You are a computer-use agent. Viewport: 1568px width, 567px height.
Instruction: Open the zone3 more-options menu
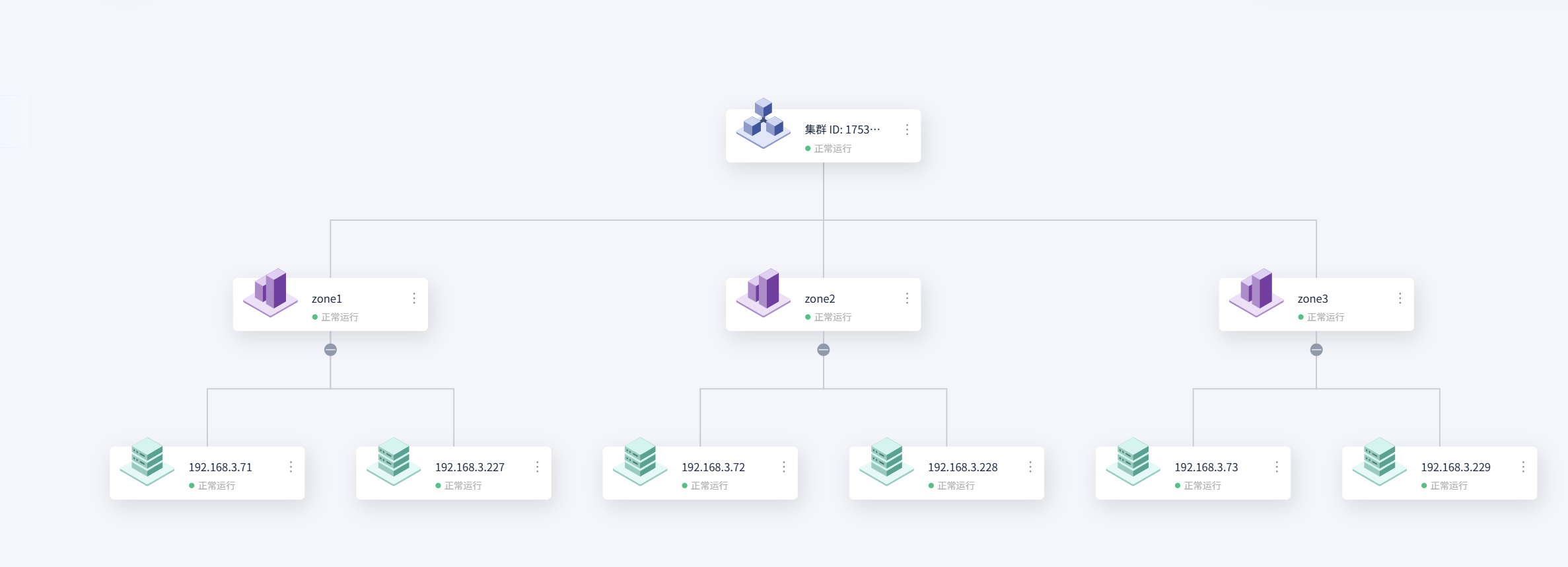coord(1400,298)
